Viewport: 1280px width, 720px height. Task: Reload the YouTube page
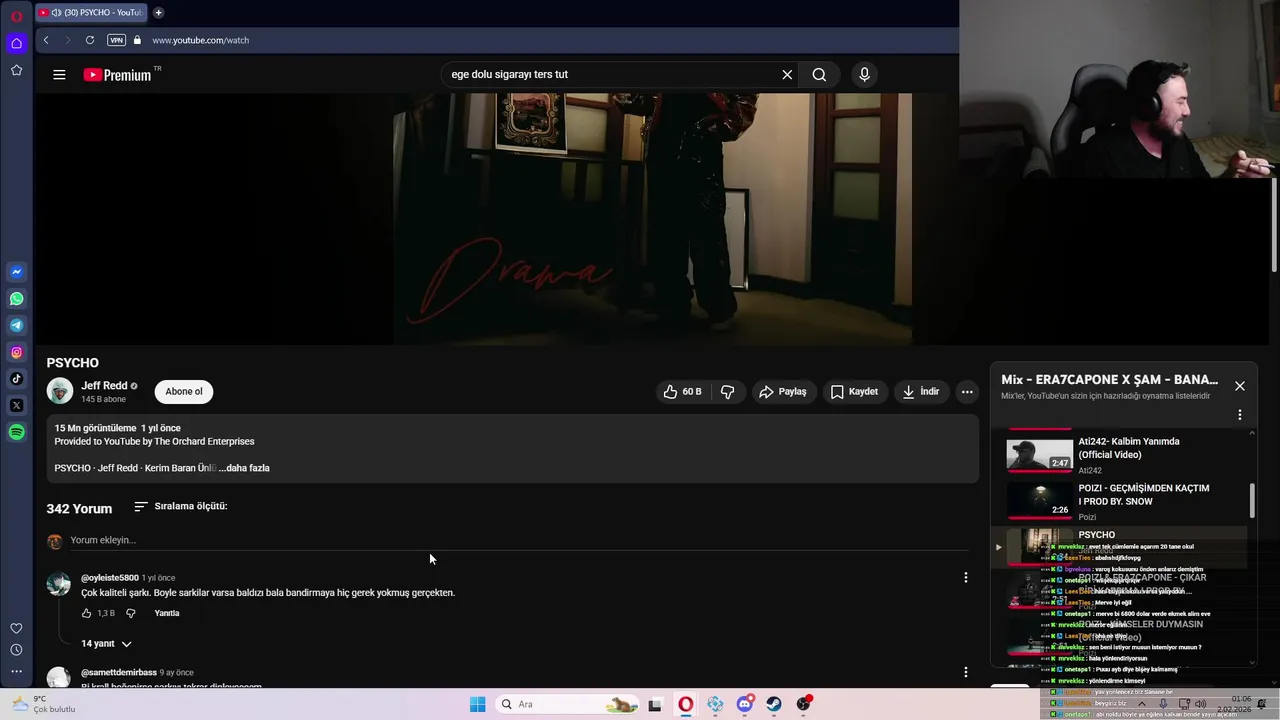click(90, 40)
